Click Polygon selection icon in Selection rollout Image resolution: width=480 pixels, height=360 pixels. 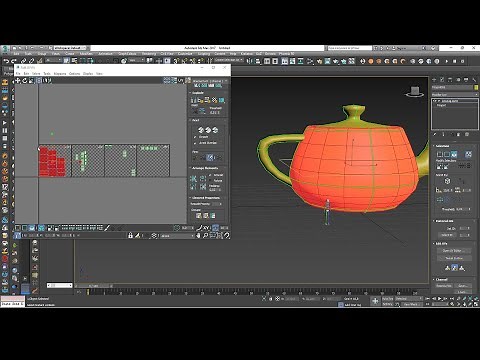454,154
